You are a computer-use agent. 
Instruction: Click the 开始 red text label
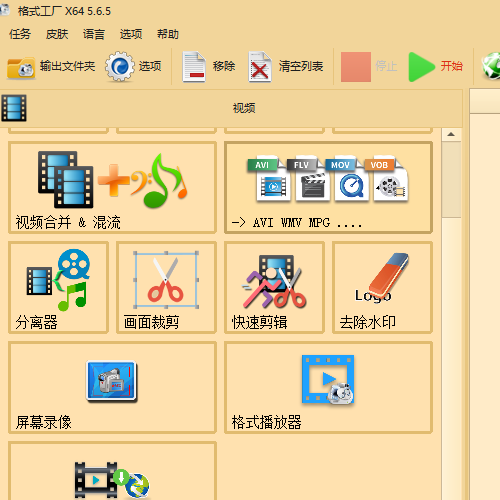pos(452,66)
